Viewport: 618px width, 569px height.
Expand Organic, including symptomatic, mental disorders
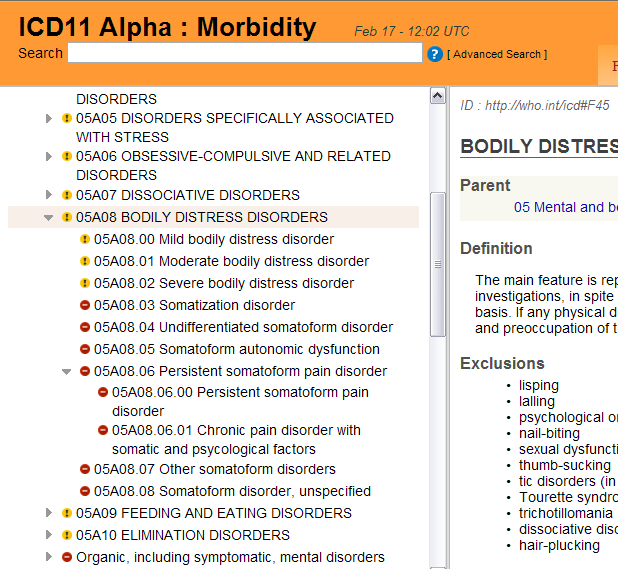pyautogui.click(x=48, y=557)
